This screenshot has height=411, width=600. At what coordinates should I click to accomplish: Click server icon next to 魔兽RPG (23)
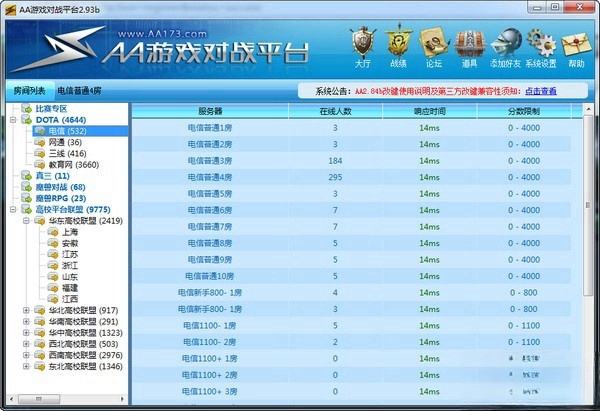[x=26, y=198]
